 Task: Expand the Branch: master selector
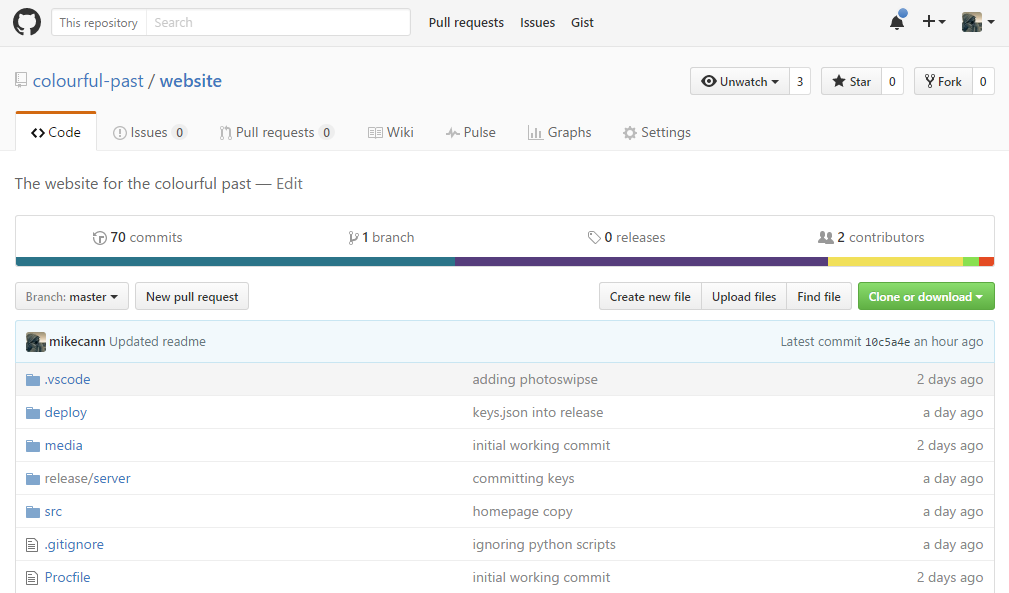pos(72,297)
